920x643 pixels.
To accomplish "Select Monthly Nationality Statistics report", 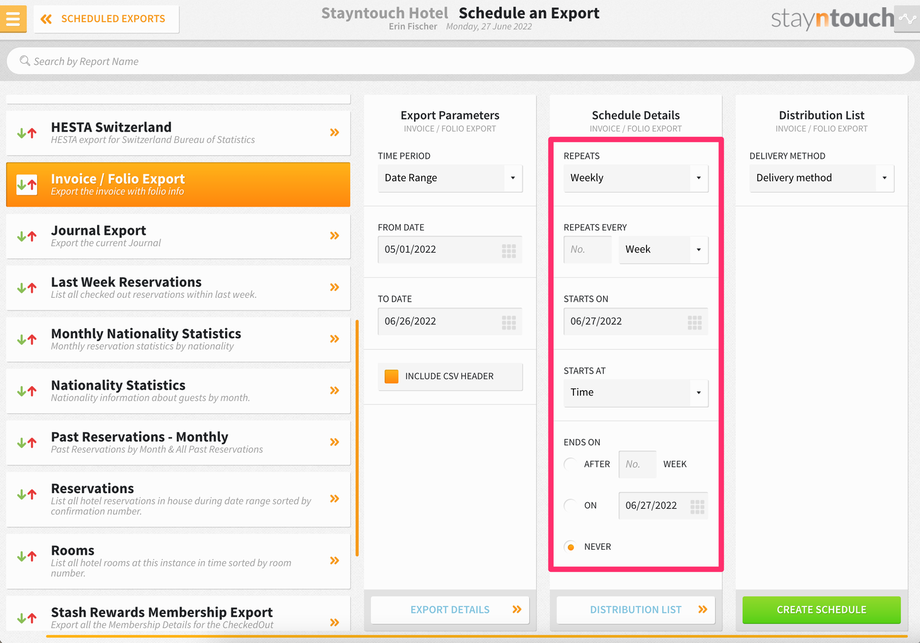I will pyautogui.click(x=178, y=339).
